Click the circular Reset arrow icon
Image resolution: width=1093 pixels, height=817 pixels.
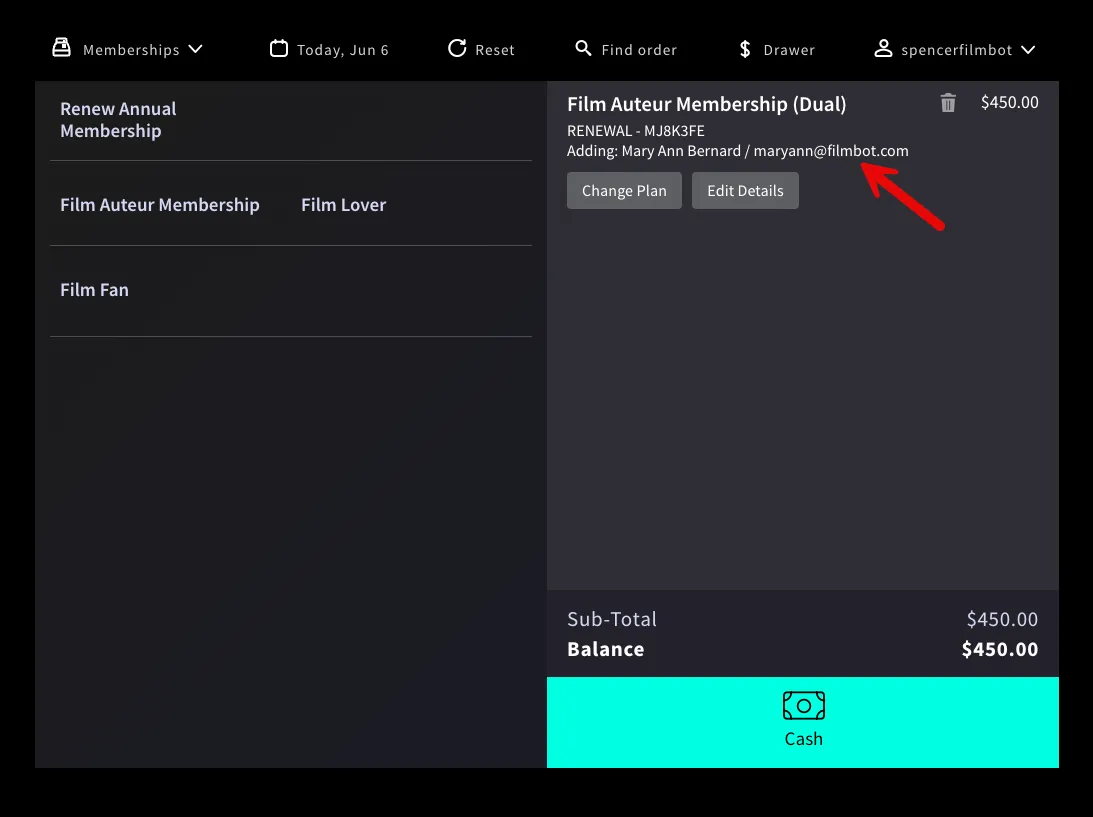(457, 48)
